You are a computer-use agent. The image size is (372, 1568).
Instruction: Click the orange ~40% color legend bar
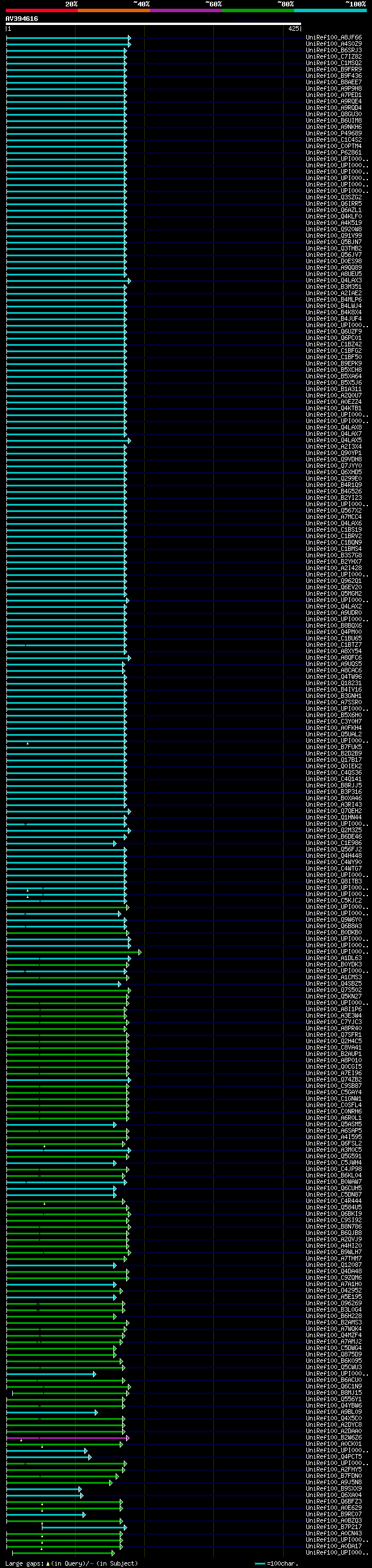click(x=114, y=10)
